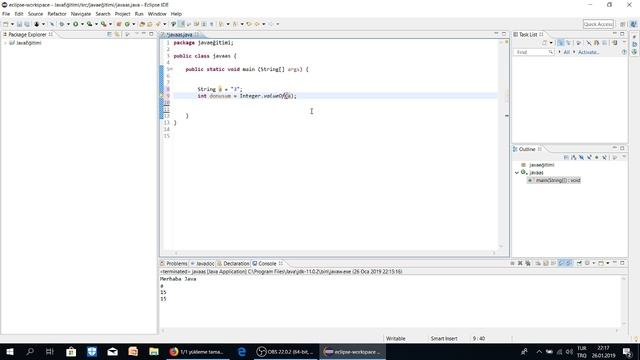640x360 pixels.
Task: Click the New file toolbar icon
Action: coord(5,24)
